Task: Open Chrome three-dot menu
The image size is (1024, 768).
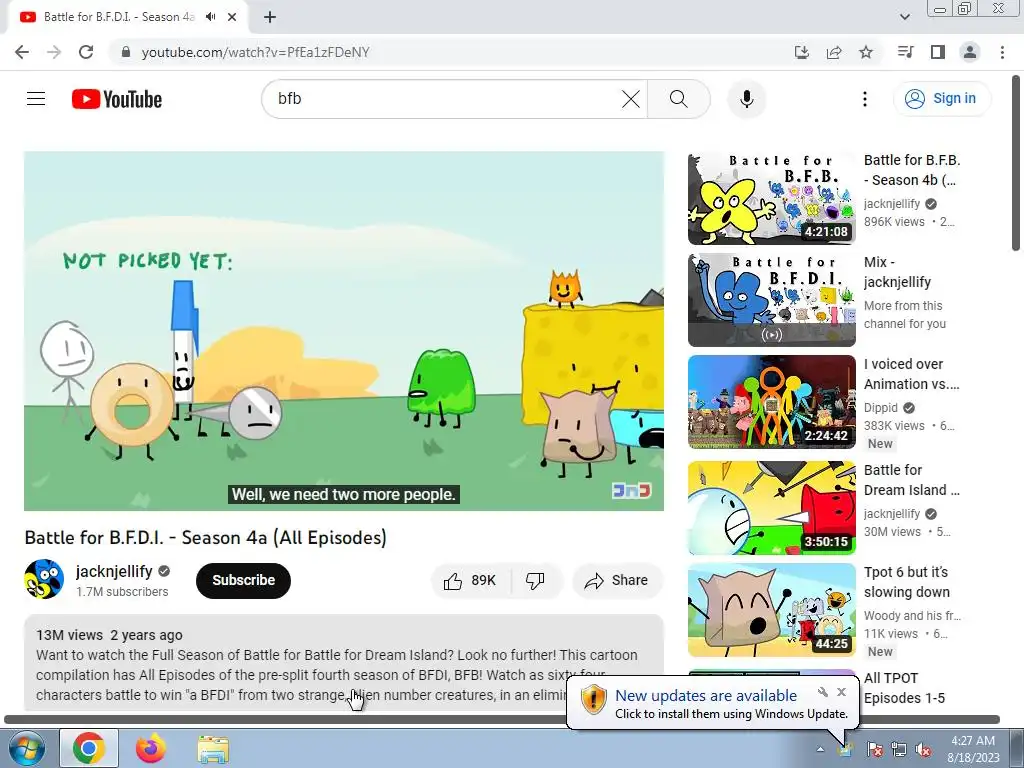Action: (x=1002, y=52)
